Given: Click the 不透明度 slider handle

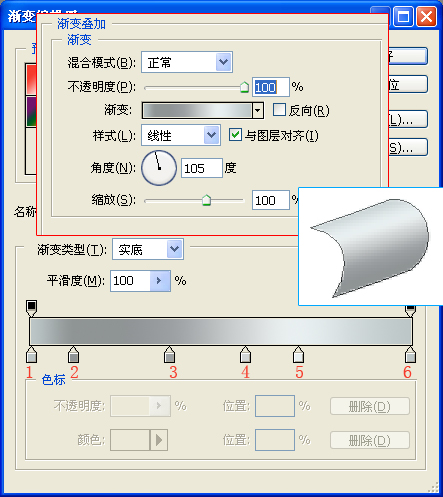Looking at the screenshot, I should [x=244, y=87].
